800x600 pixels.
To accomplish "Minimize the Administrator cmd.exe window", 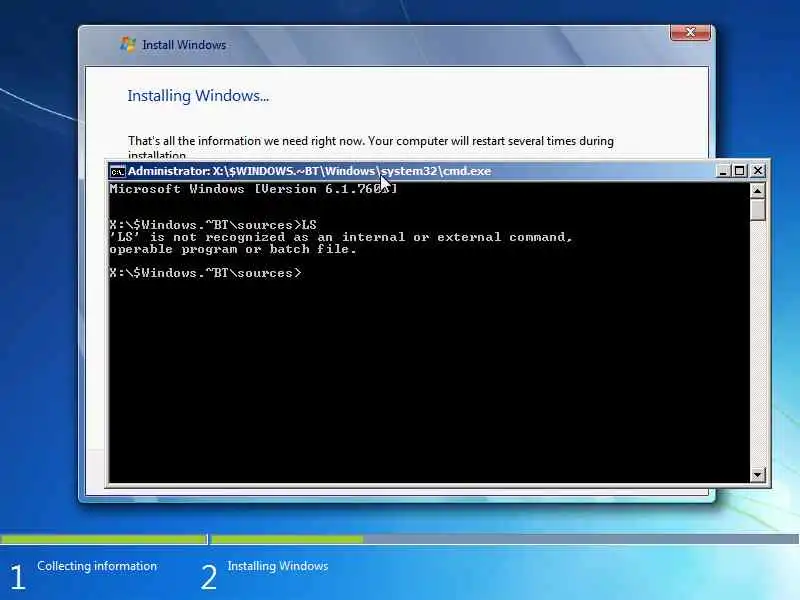I will pos(722,171).
